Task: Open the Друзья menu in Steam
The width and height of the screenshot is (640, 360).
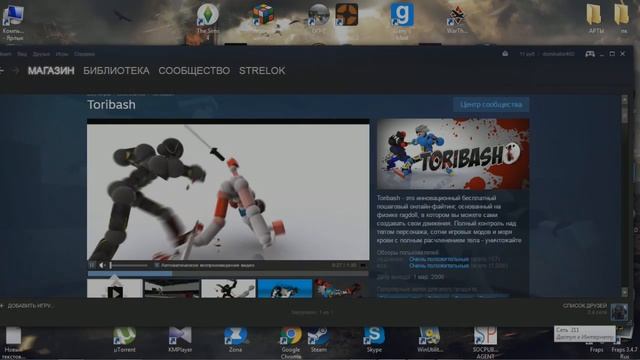Action: tap(41, 54)
